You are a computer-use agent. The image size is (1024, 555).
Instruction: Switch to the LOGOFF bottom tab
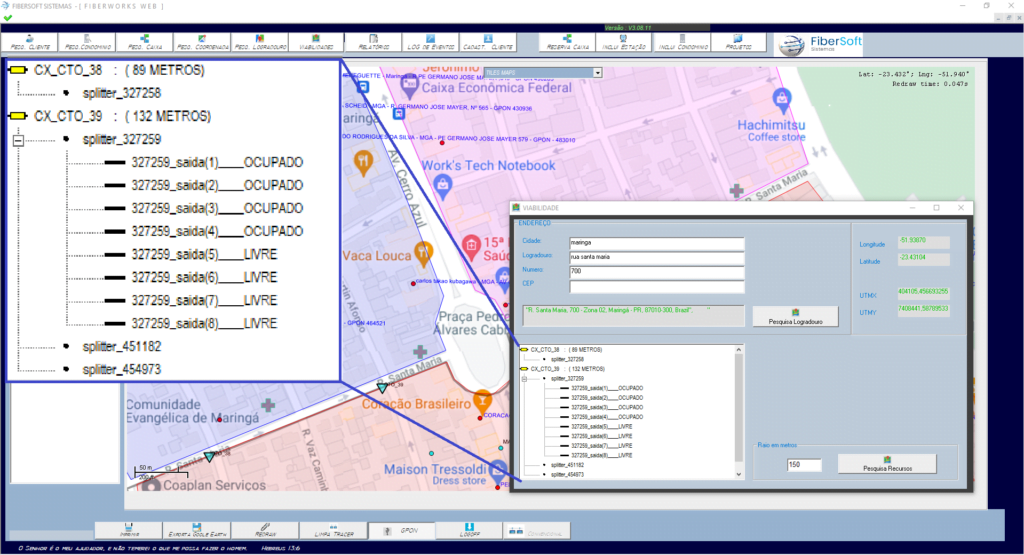tap(468, 531)
